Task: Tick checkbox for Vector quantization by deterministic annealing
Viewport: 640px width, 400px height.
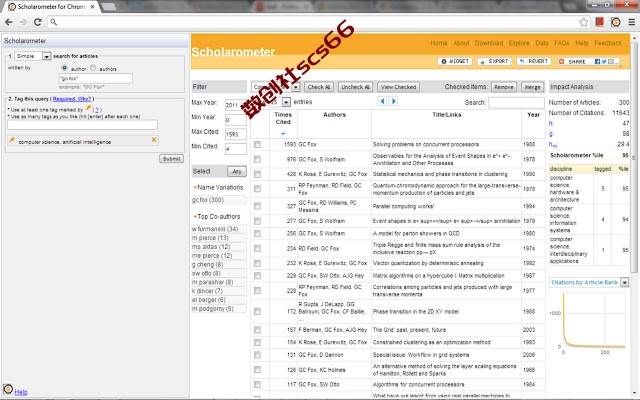Action: pos(257,263)
